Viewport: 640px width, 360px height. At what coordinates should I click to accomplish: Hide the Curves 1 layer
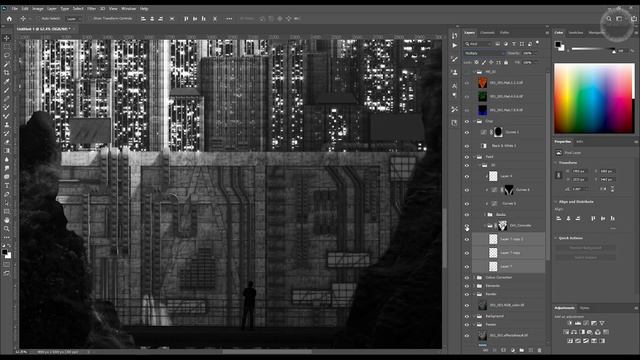467,132
